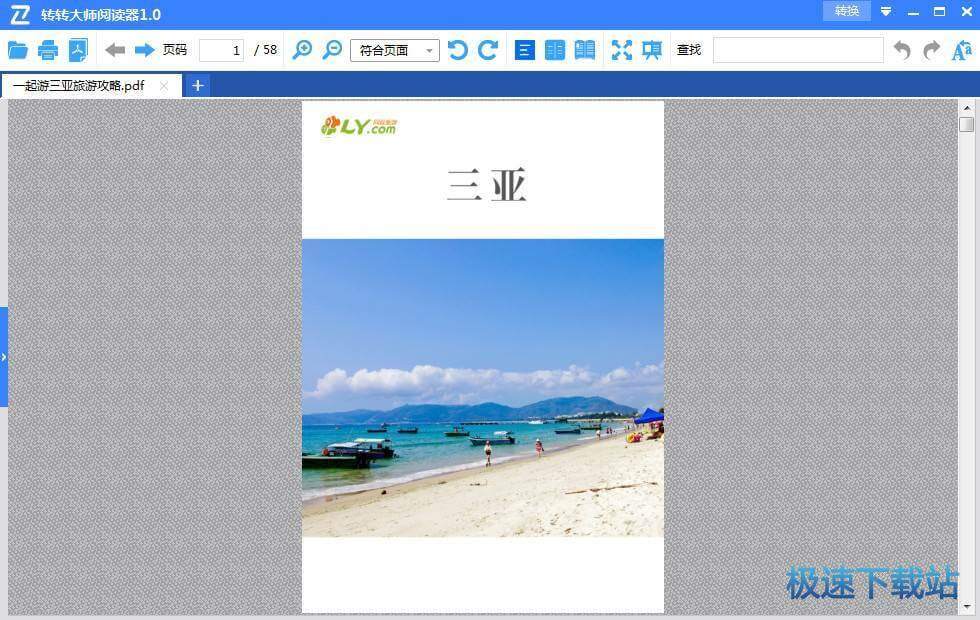980x620 pixels.
Task: Open a PDF file
Action: pyautogui.click(x=18, y=49)
